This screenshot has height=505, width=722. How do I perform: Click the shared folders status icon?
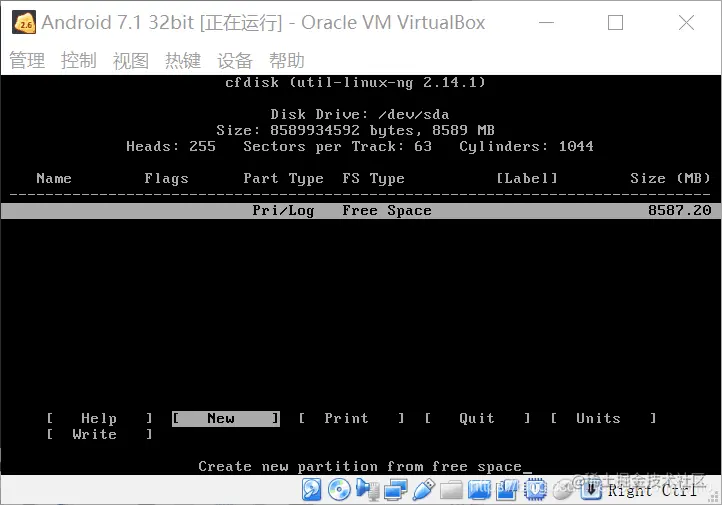click(451, 490)
